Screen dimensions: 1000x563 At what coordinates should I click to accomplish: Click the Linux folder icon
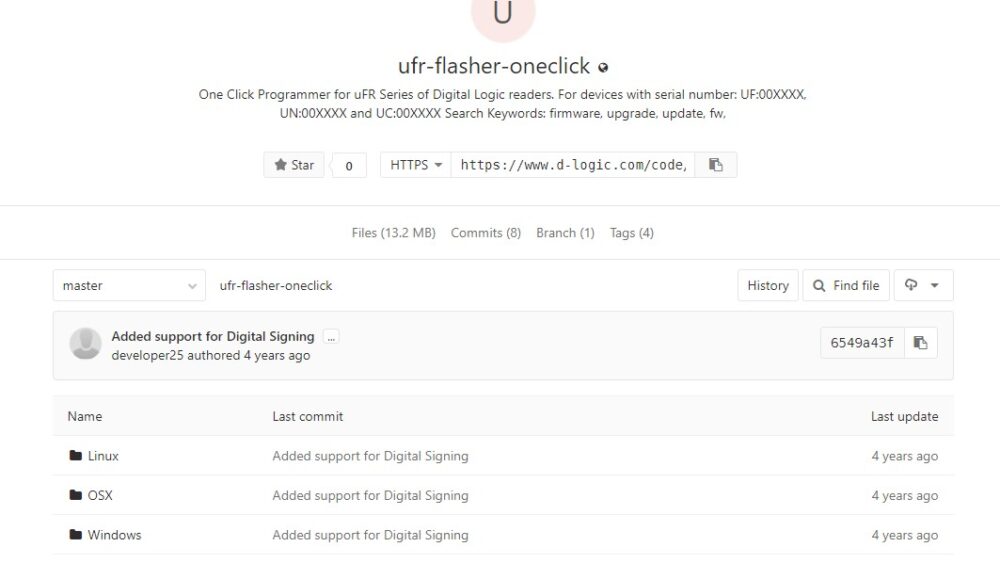pos(76,455)
